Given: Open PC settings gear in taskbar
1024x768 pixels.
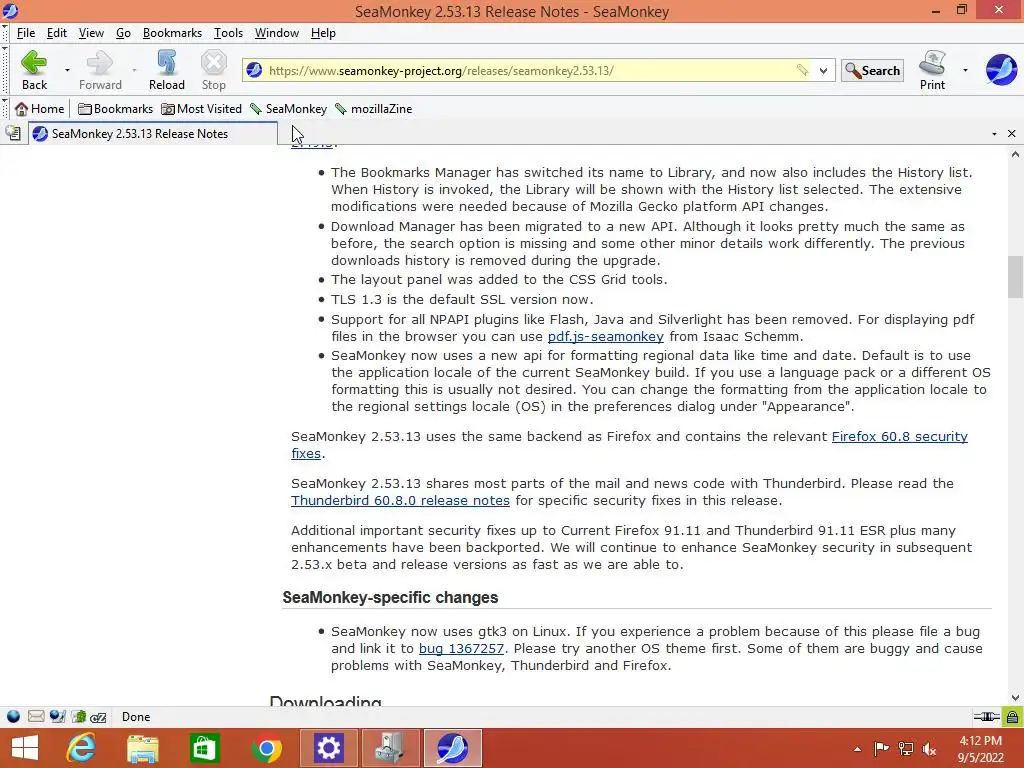Looking at the screenshot, I should [x=328, y=748].
